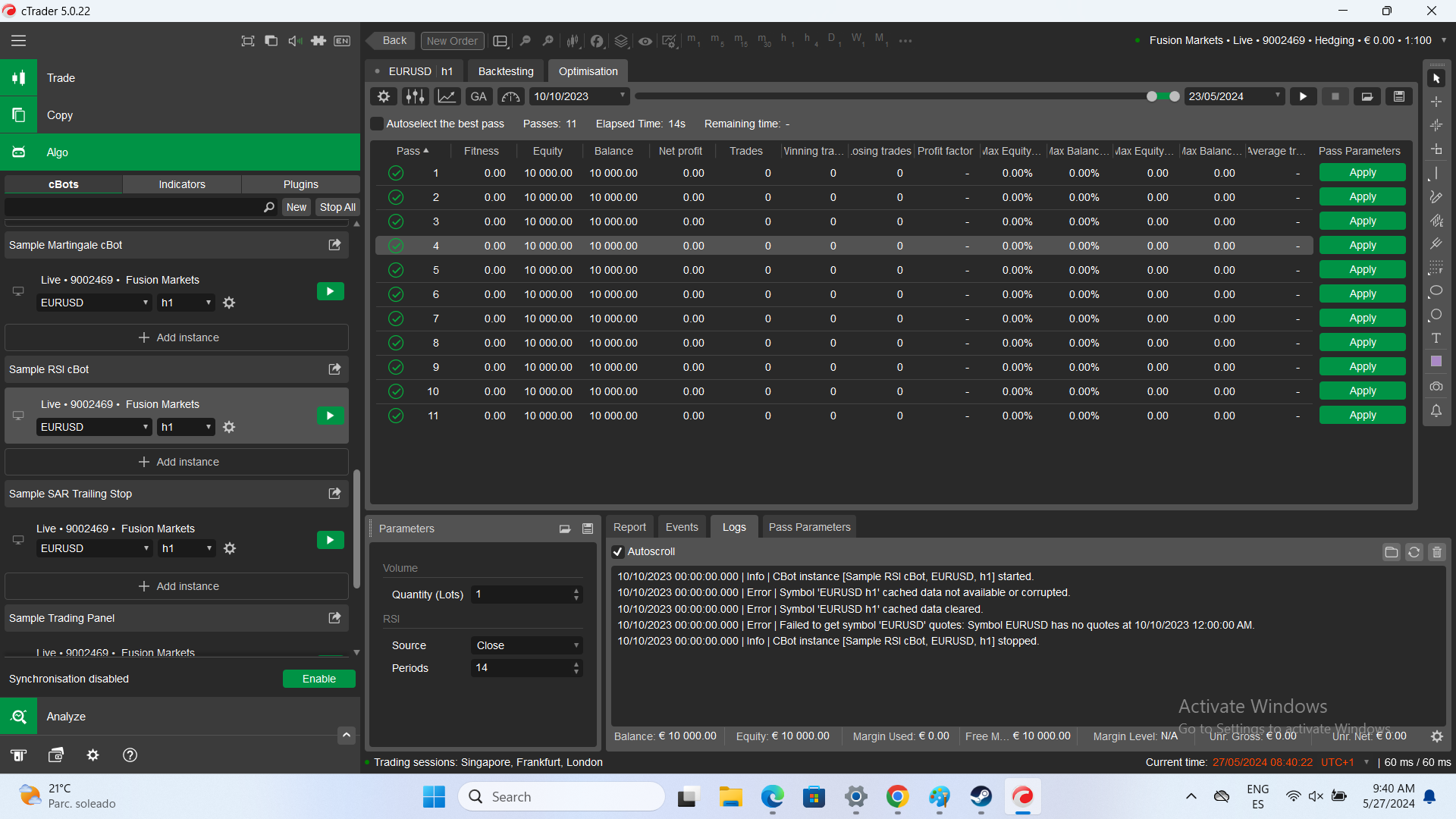Toggle the sound speaker icon
The height and width of the screenshot is (819, 1456).
295,41
